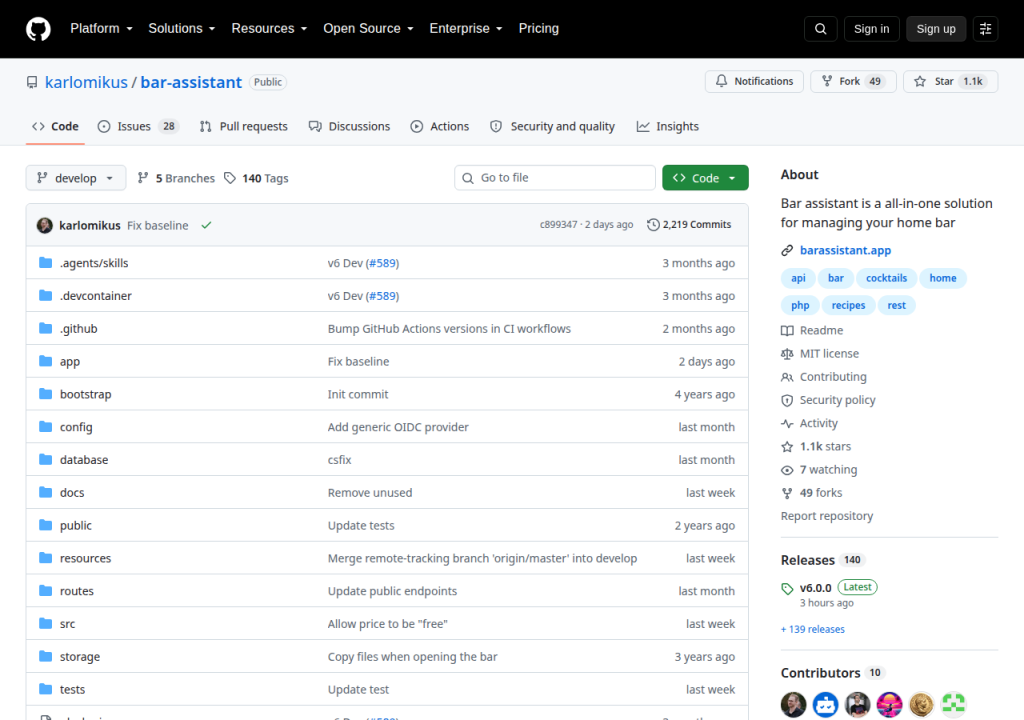The image size is (1024, 720).
Task: Switch to the Actions tab
Action: 440,126
